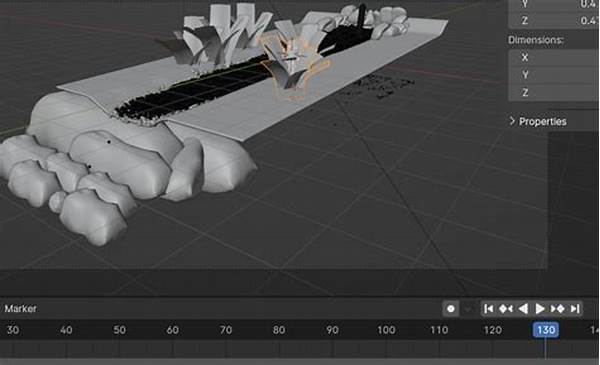Viewport: 600px width, 365px height.
Task: Jump to the first frame
Action: [488, 309]
